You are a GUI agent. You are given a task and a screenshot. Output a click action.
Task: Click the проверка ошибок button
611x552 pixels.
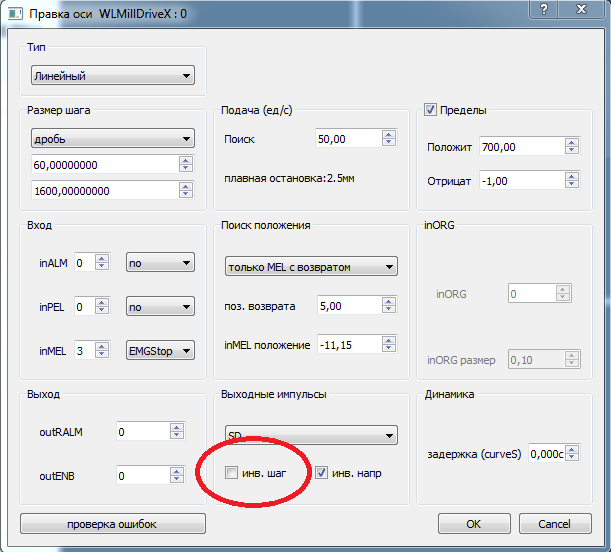click(113, 524)
